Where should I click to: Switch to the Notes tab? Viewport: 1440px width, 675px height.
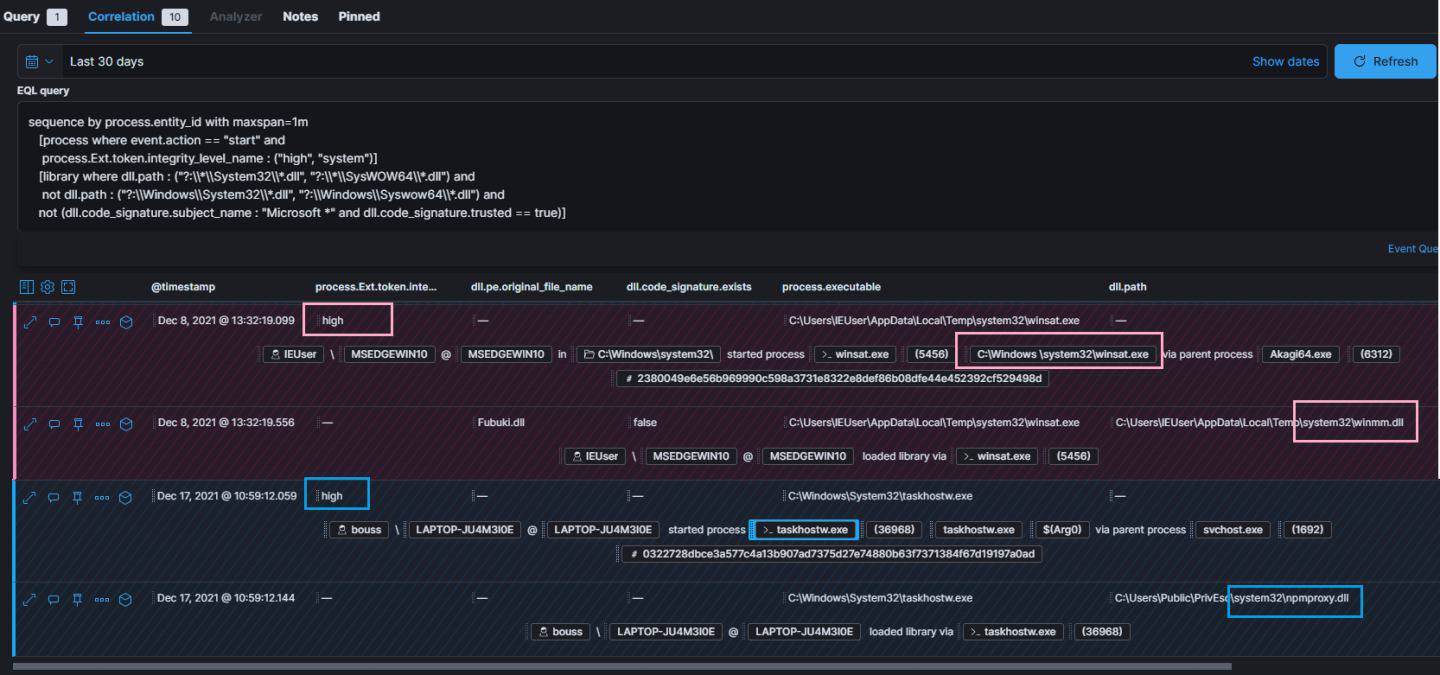click(300, 16)
